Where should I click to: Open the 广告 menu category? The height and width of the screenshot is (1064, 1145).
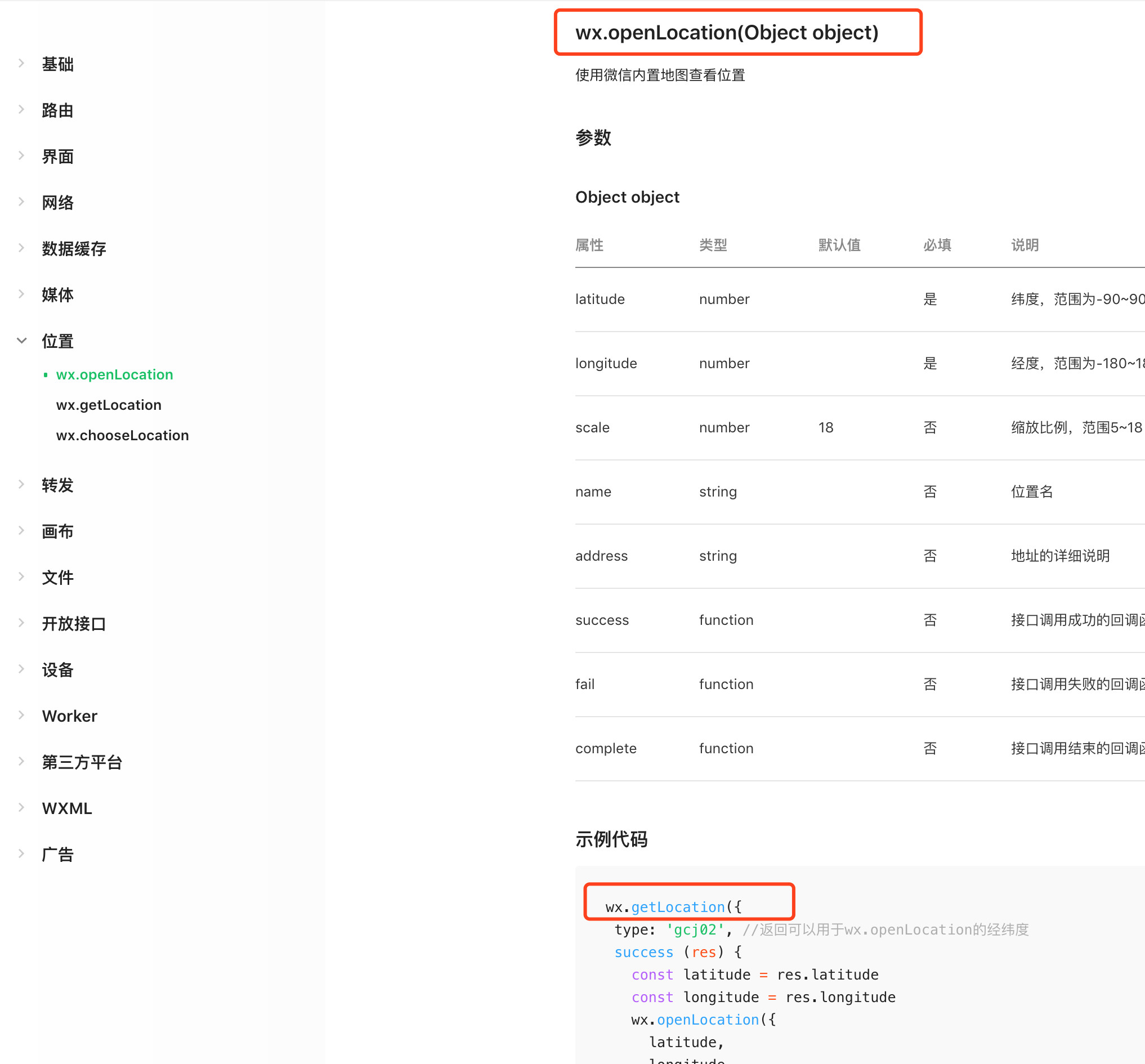click(x=57, y=854)
